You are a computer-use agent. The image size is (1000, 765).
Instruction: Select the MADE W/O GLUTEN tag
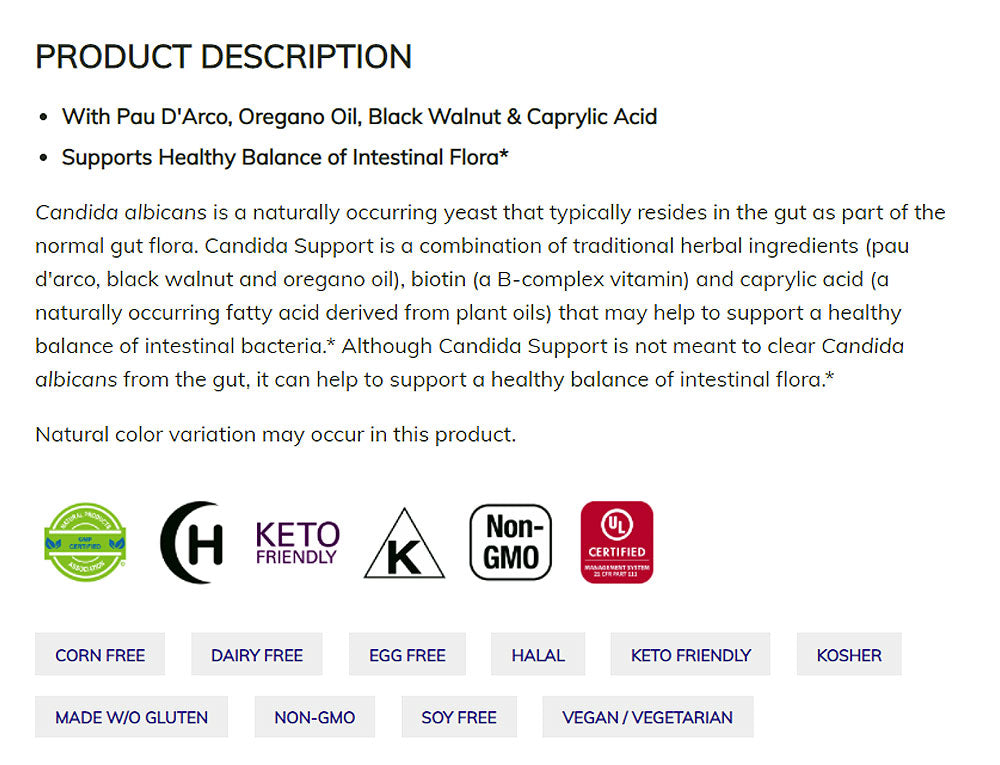(132, 717)
